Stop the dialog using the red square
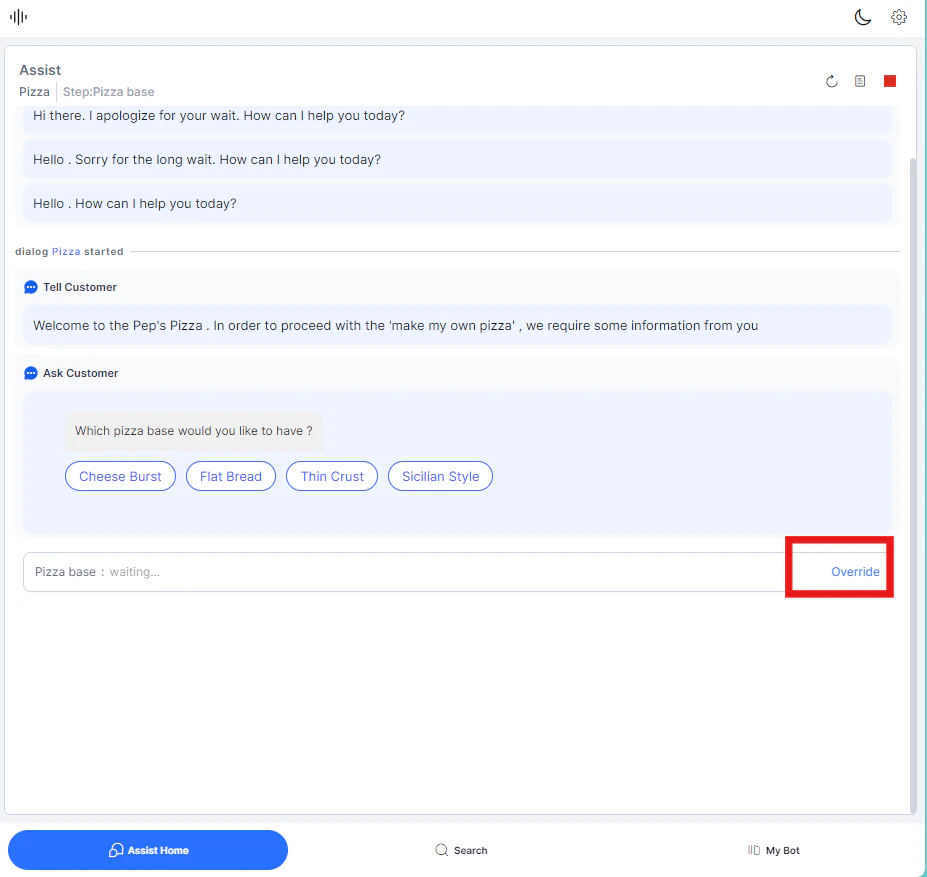This screenshot has height=877, width=927. [889, 81]
